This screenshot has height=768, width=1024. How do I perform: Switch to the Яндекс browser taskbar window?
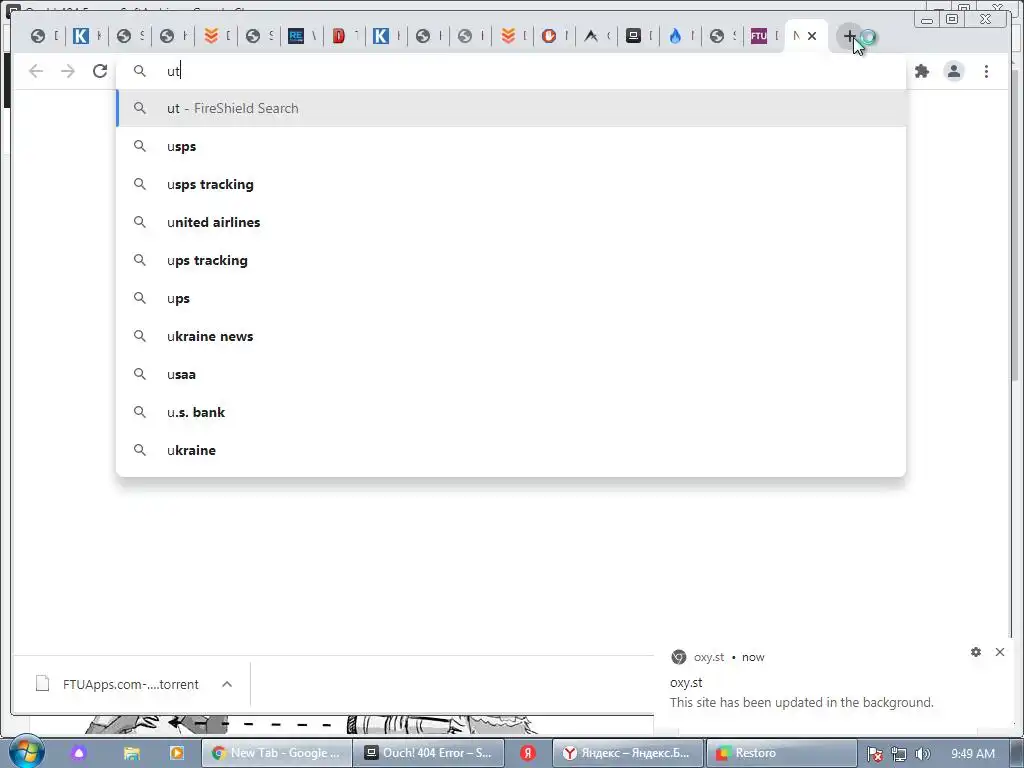pyautogui.click(x=628, y=753)
